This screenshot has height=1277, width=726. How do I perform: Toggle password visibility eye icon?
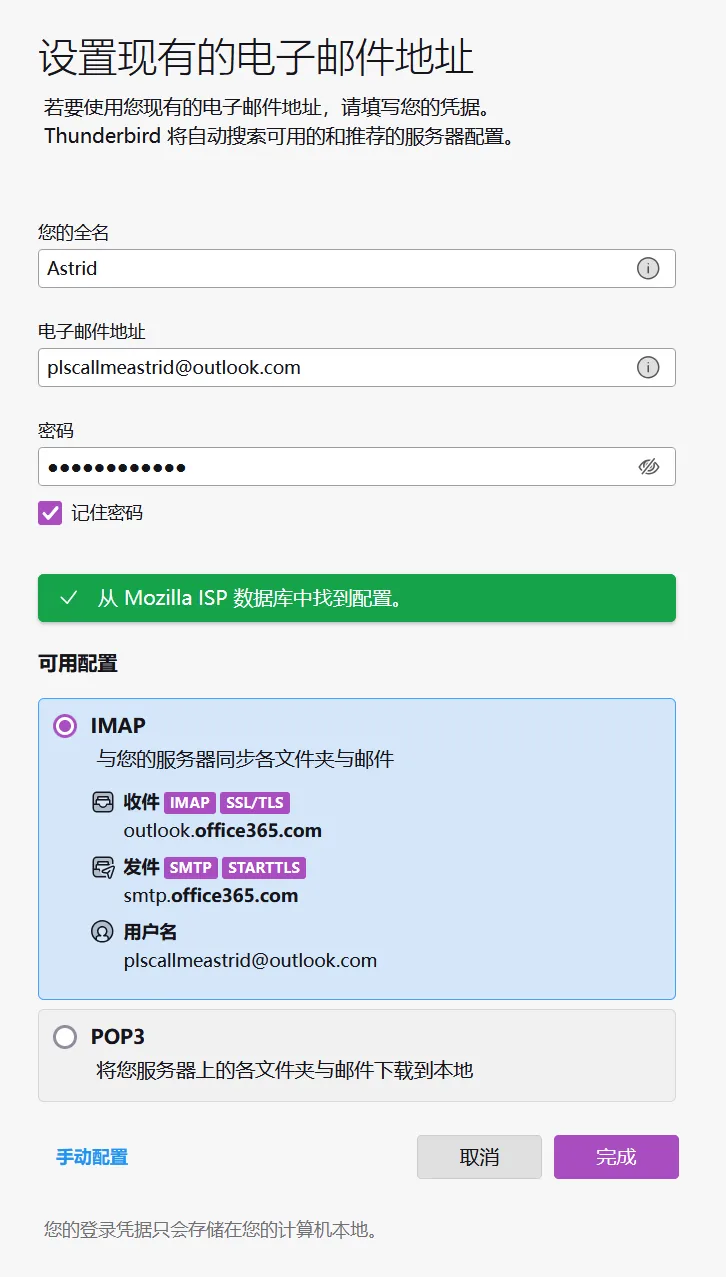[649, 466]
